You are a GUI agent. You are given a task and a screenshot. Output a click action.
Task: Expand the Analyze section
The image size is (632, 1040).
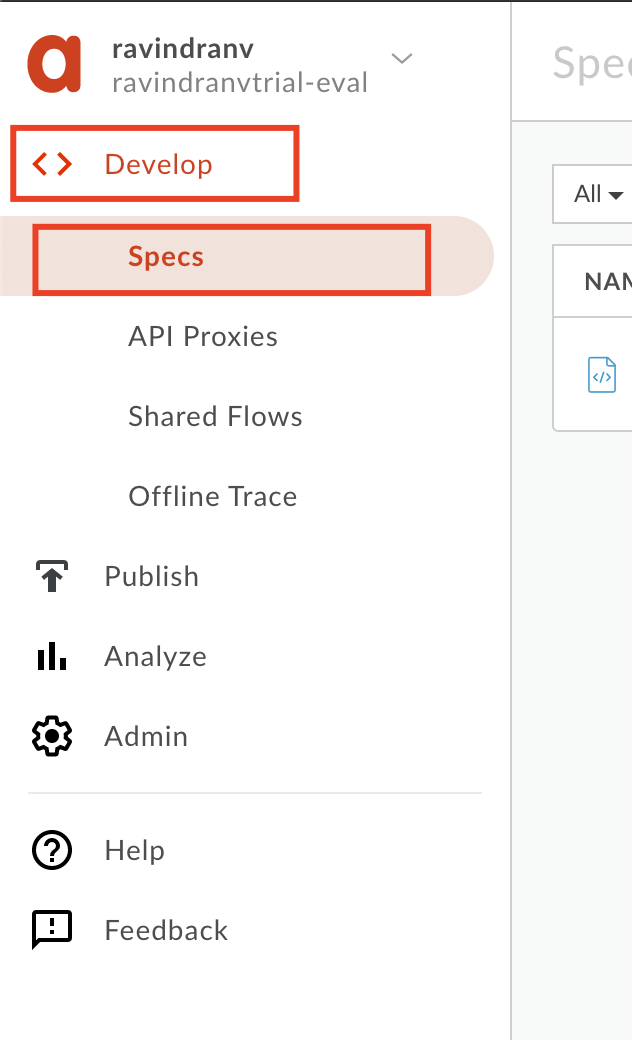pos(156,657)
